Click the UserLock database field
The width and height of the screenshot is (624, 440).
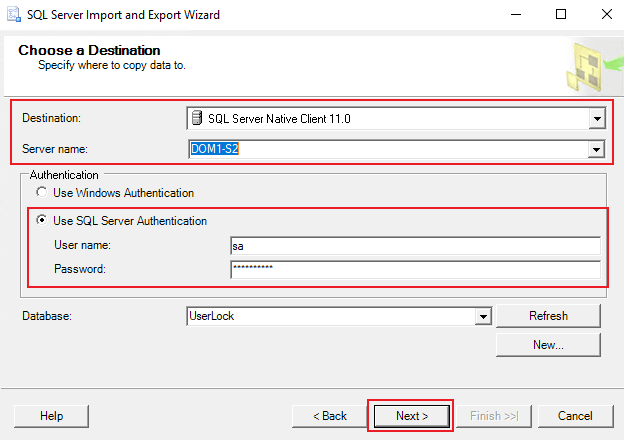(329, 316)
